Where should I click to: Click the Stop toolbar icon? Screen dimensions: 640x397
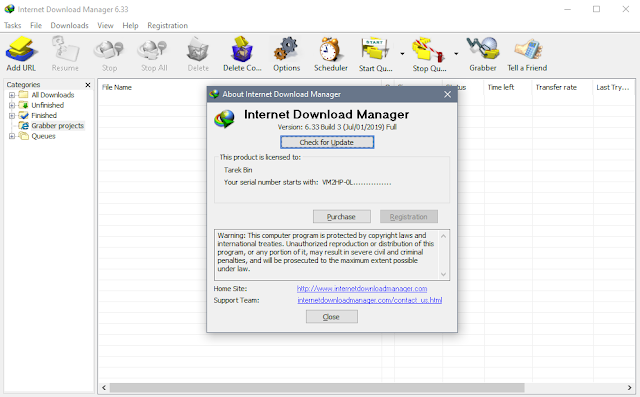click(x=109, y=54)
